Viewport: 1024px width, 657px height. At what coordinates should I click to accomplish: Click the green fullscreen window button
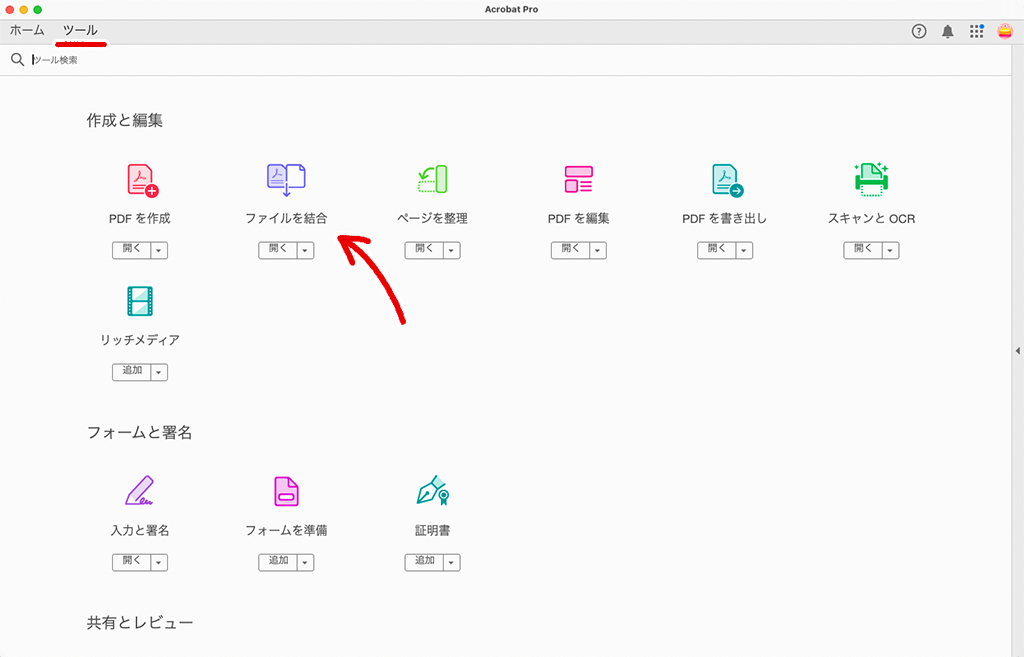[x=38, y=9]
